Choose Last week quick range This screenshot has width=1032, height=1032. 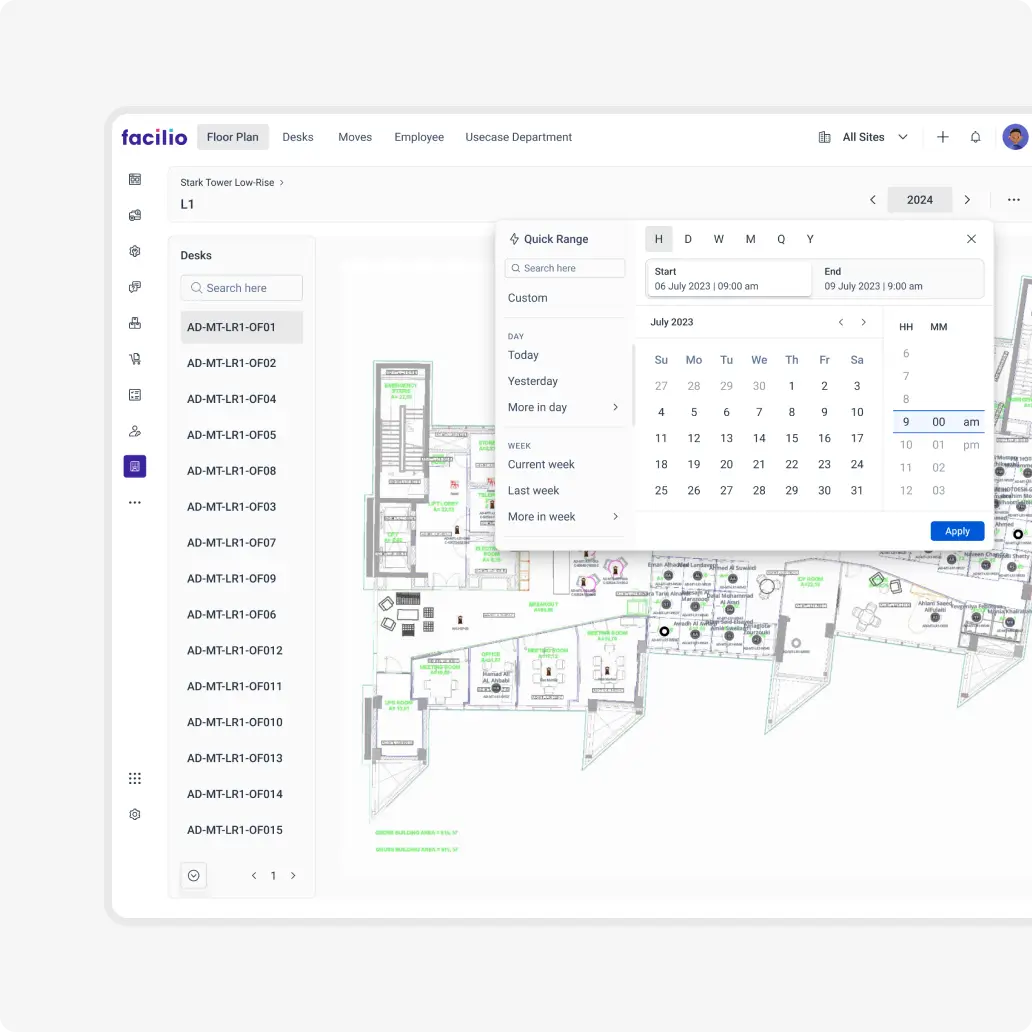[533, 490]
